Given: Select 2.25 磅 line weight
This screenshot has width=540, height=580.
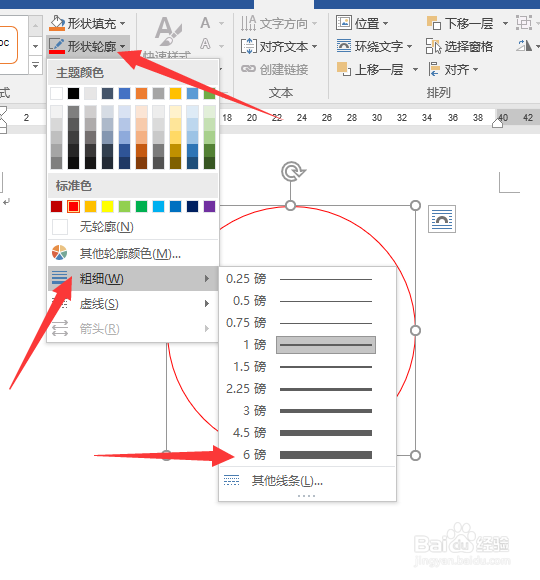Looking at the screenshot, I should pos(307,389).
